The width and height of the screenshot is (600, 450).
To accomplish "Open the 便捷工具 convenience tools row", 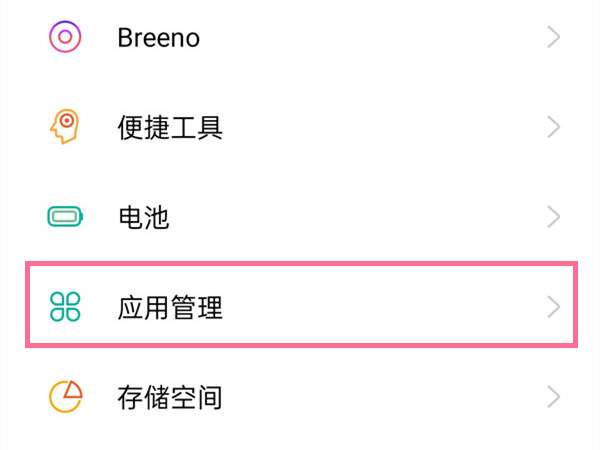I will (x=300, y=127).
